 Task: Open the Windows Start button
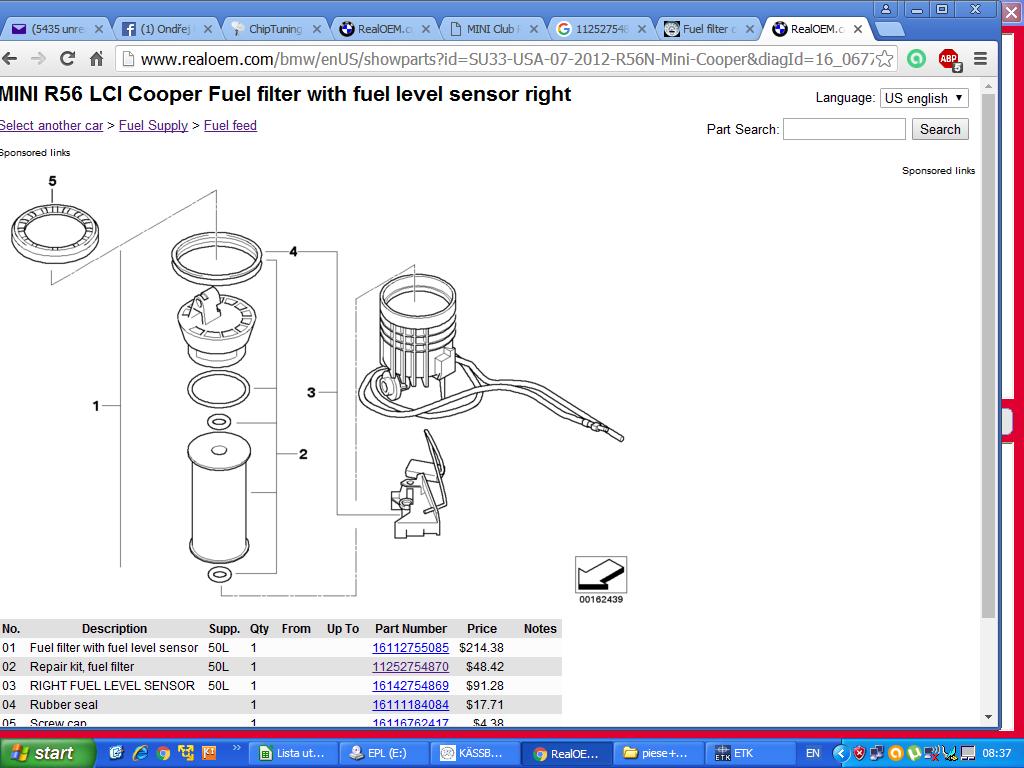45,753
